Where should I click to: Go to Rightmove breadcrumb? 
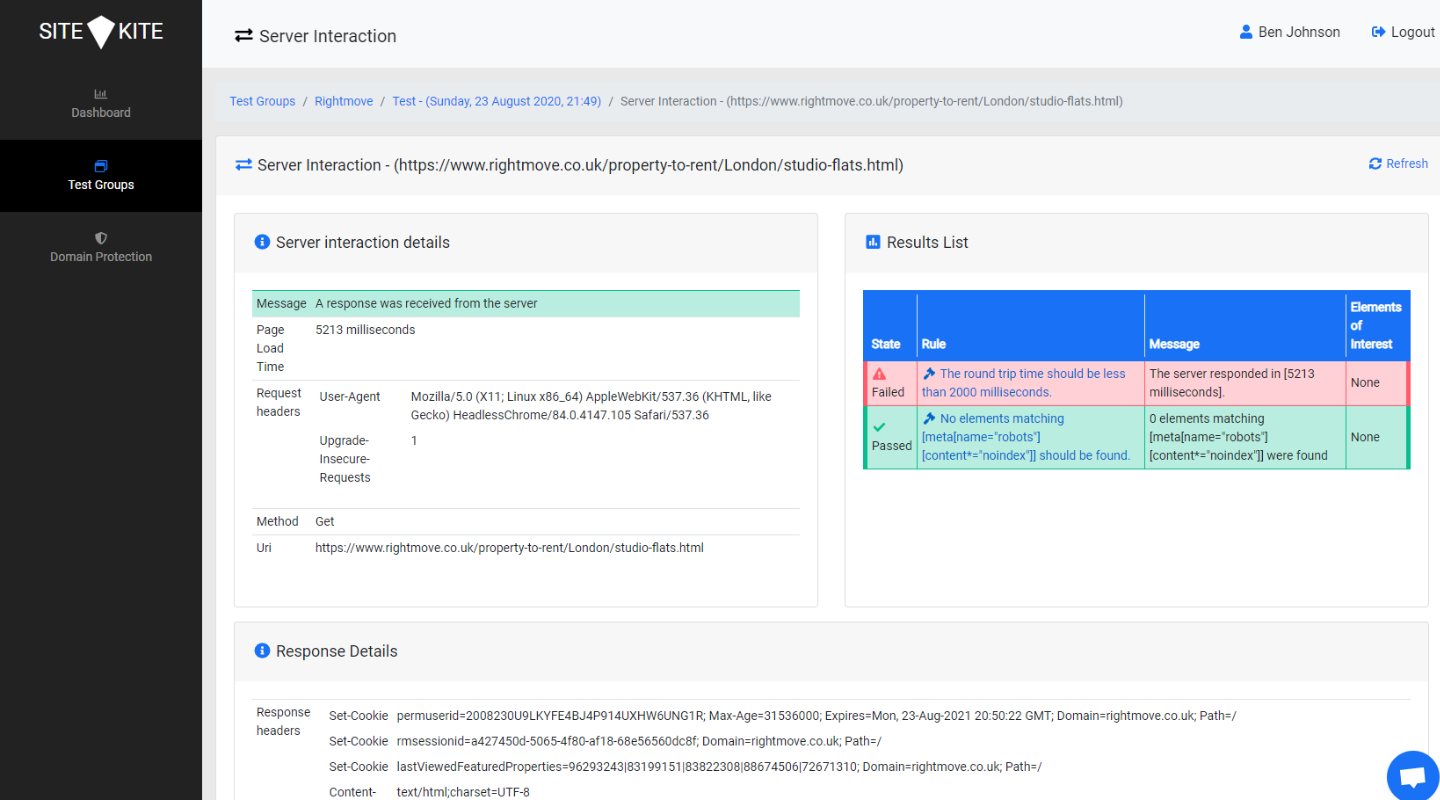tap(344, 101)
